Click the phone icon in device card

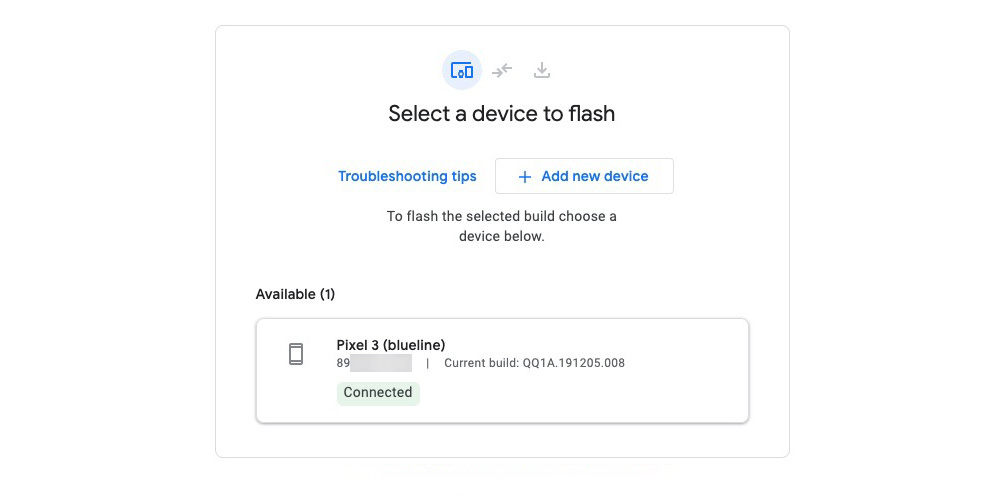[x=296, y=354]
